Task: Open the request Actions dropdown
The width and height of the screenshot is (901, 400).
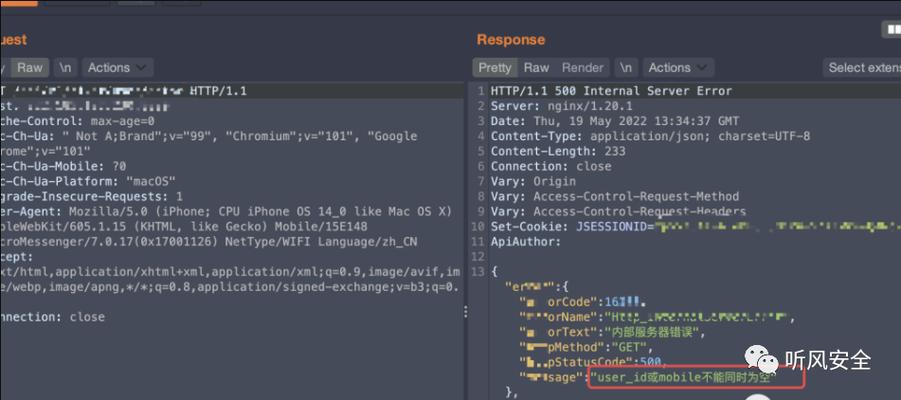Action: click(115, 68)
